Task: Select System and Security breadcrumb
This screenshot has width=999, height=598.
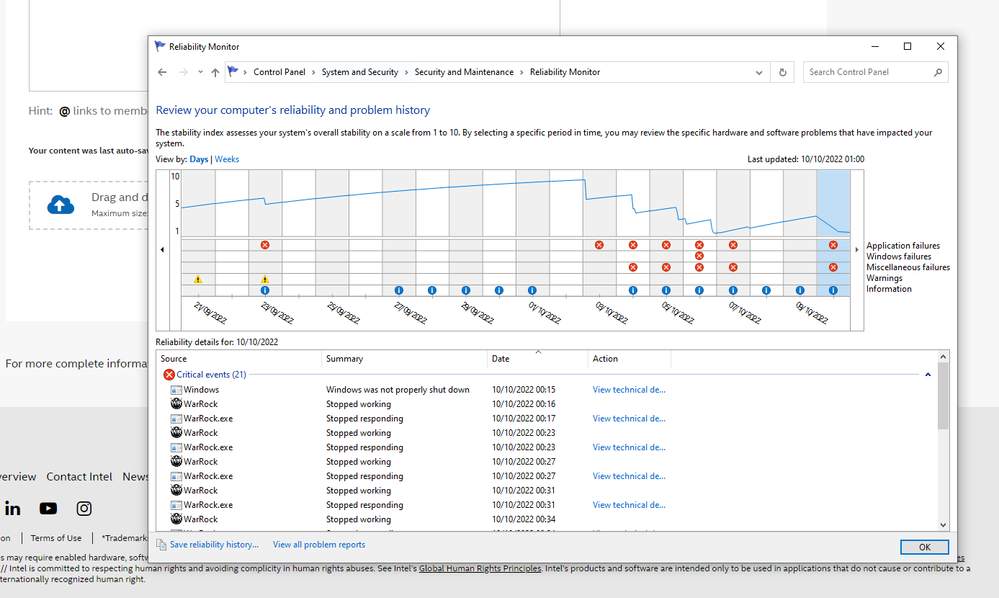Action: click(x=359, y=72)
